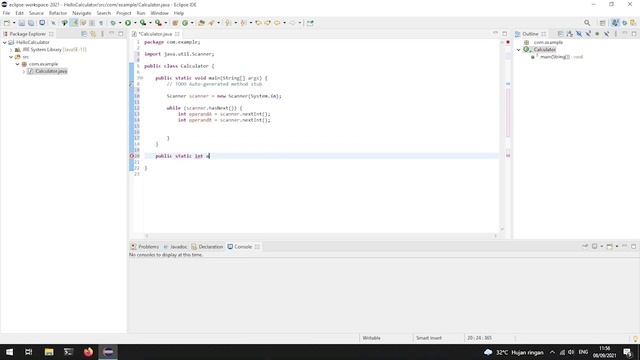Viewport: 640px width, 360px height.
Task: Switch to the Declaration tab
Action: coord(207,247)
